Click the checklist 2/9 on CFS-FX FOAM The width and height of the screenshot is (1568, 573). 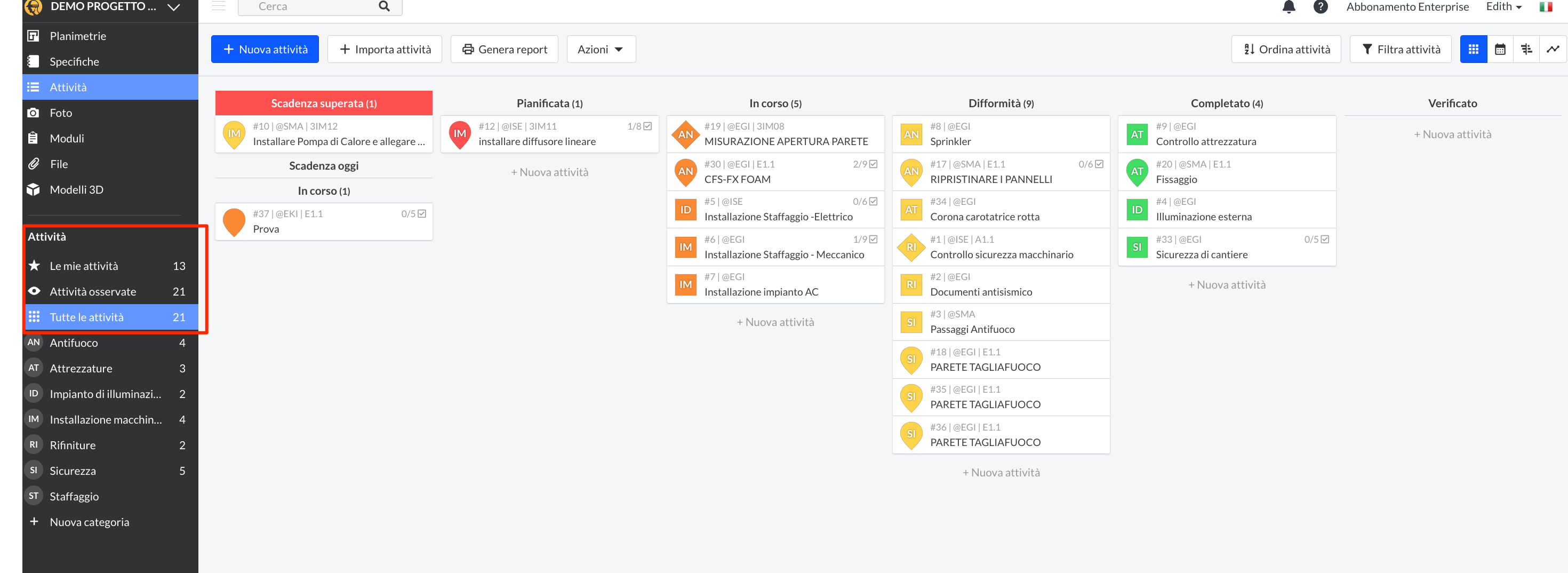865,164
